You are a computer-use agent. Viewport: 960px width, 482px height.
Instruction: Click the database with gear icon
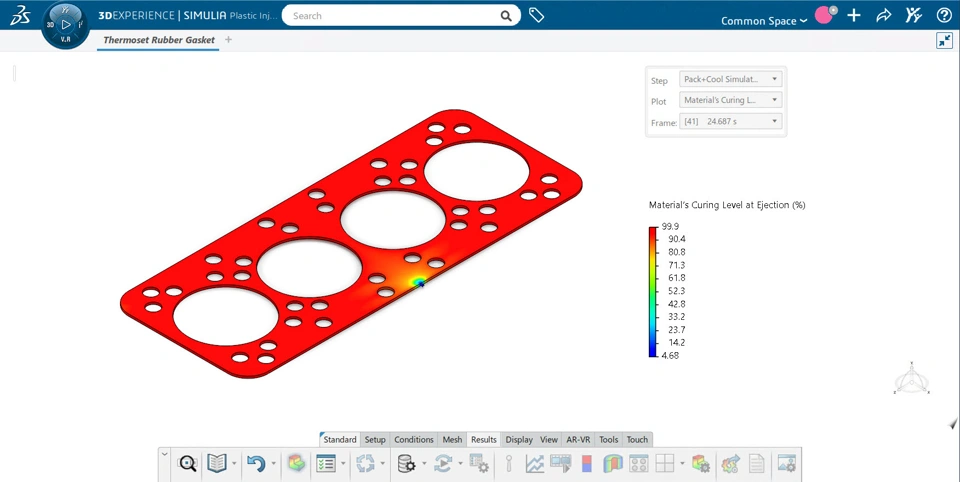click(x=406, y=464)
